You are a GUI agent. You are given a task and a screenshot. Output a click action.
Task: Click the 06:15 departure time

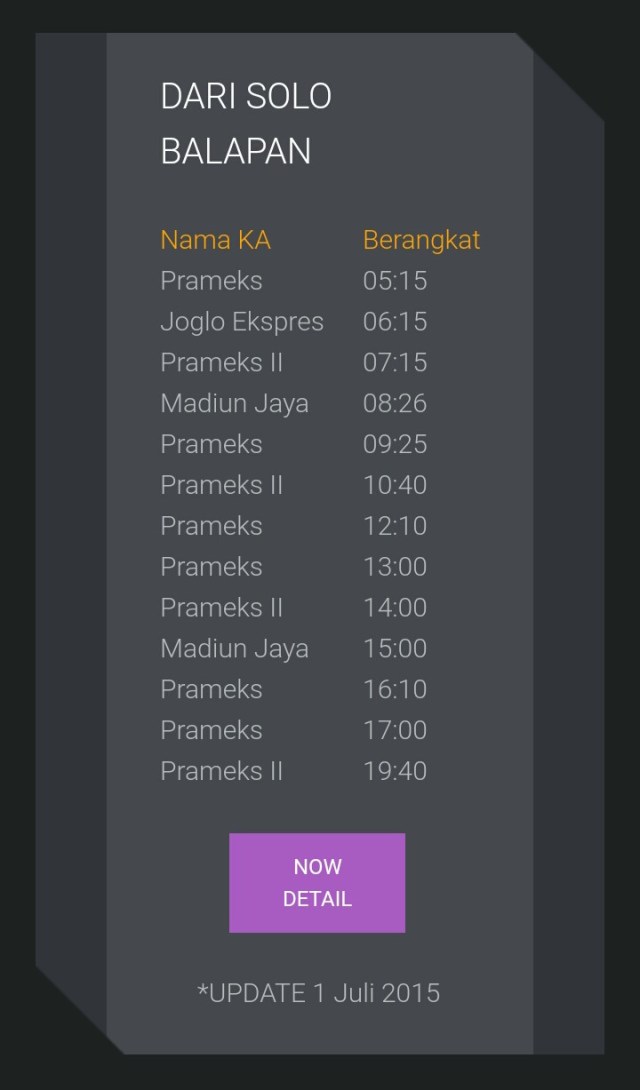point(395,322)
